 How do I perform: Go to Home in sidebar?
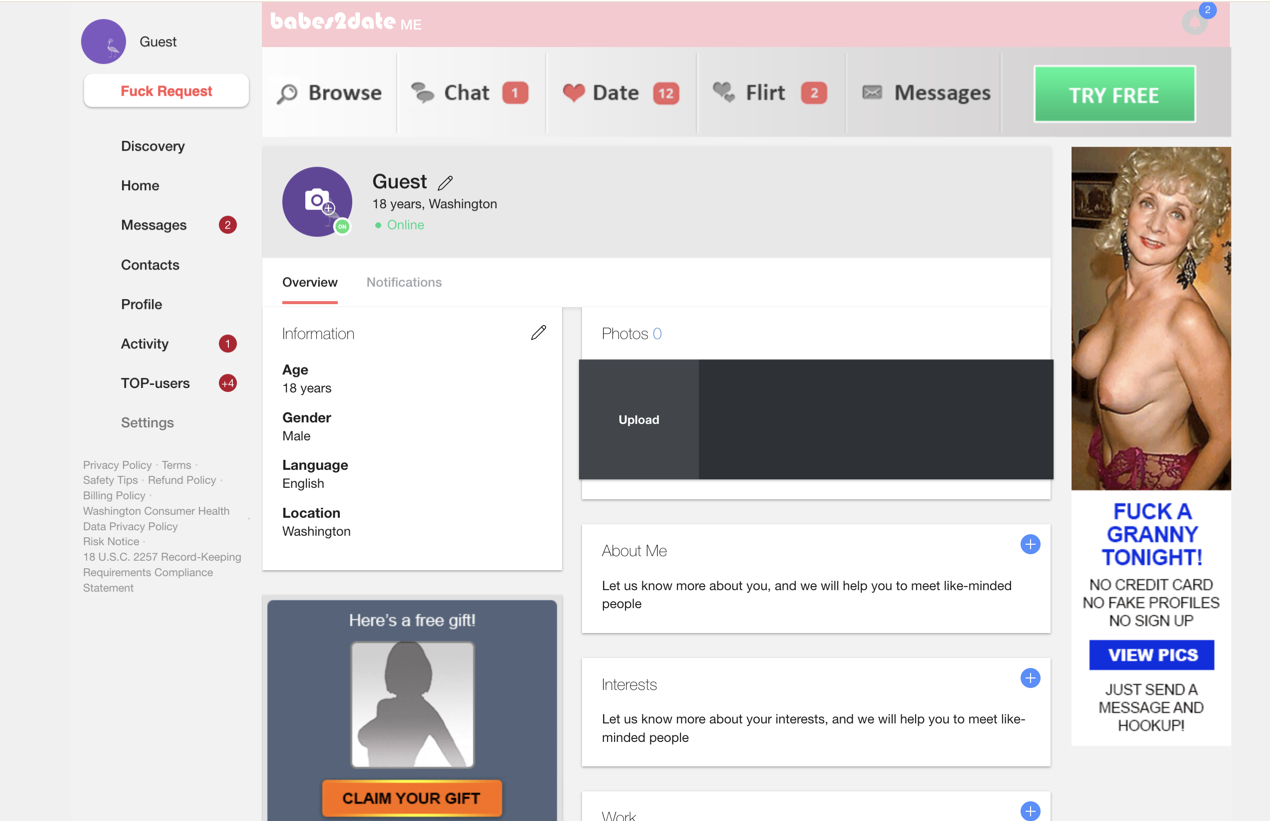click(x=140, y=185)
